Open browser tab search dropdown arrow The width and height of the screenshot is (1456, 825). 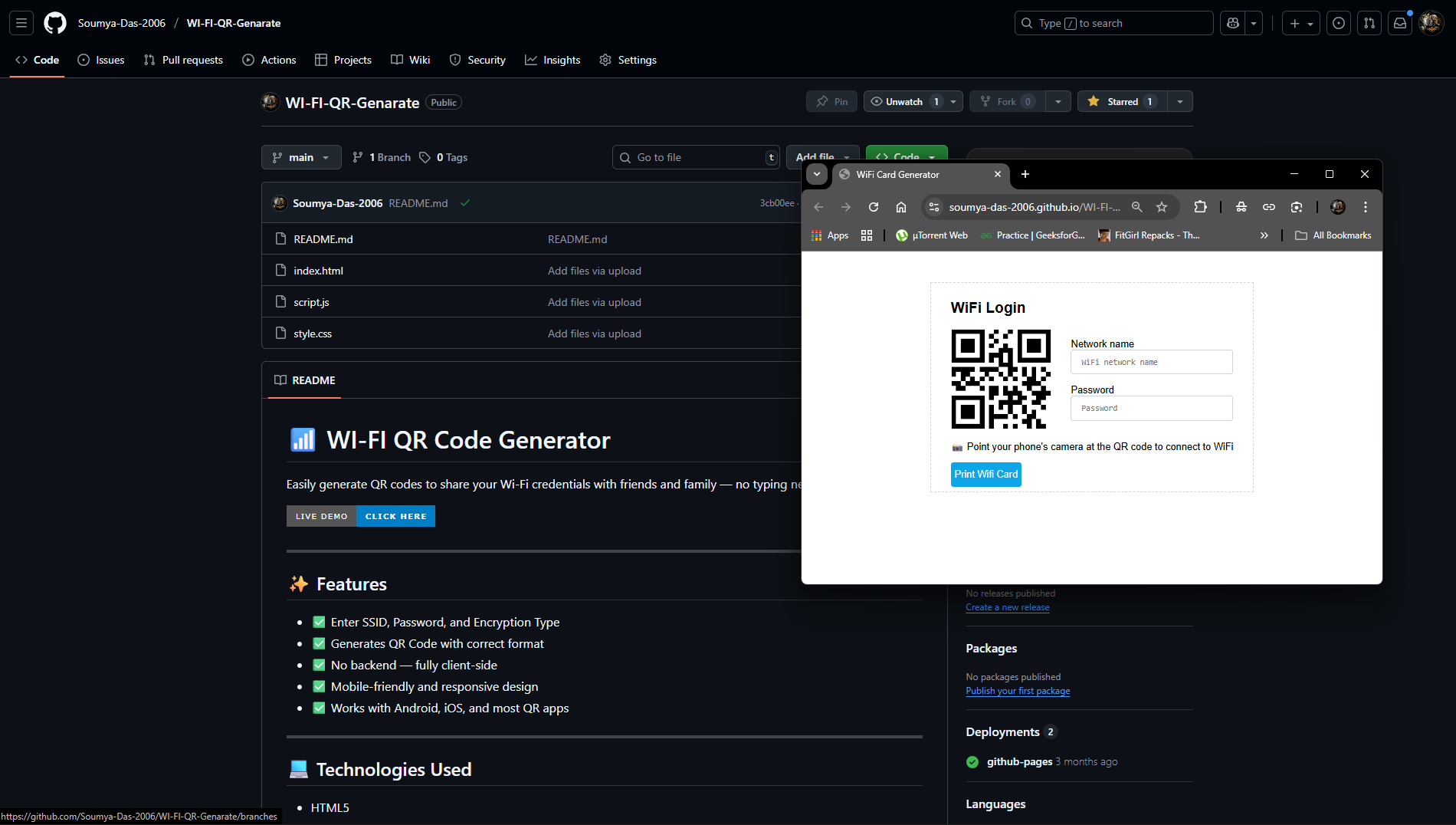(x=817, y=175)
